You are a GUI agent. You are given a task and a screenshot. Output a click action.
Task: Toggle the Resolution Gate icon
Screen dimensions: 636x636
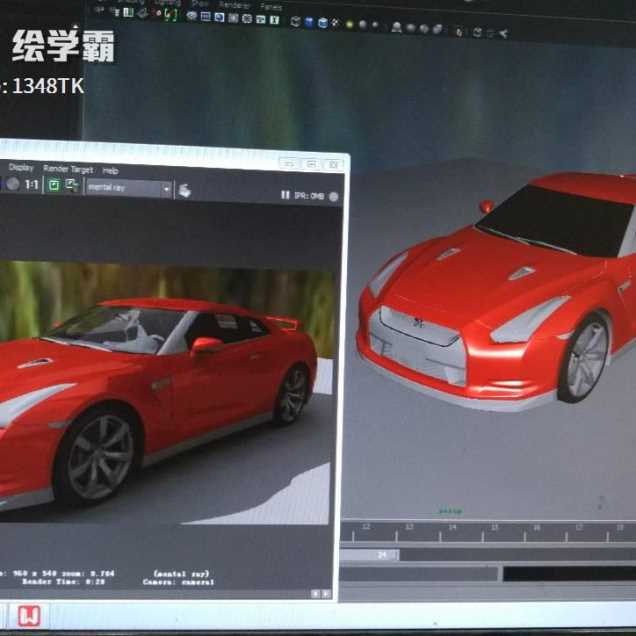(x=219, y=17)
